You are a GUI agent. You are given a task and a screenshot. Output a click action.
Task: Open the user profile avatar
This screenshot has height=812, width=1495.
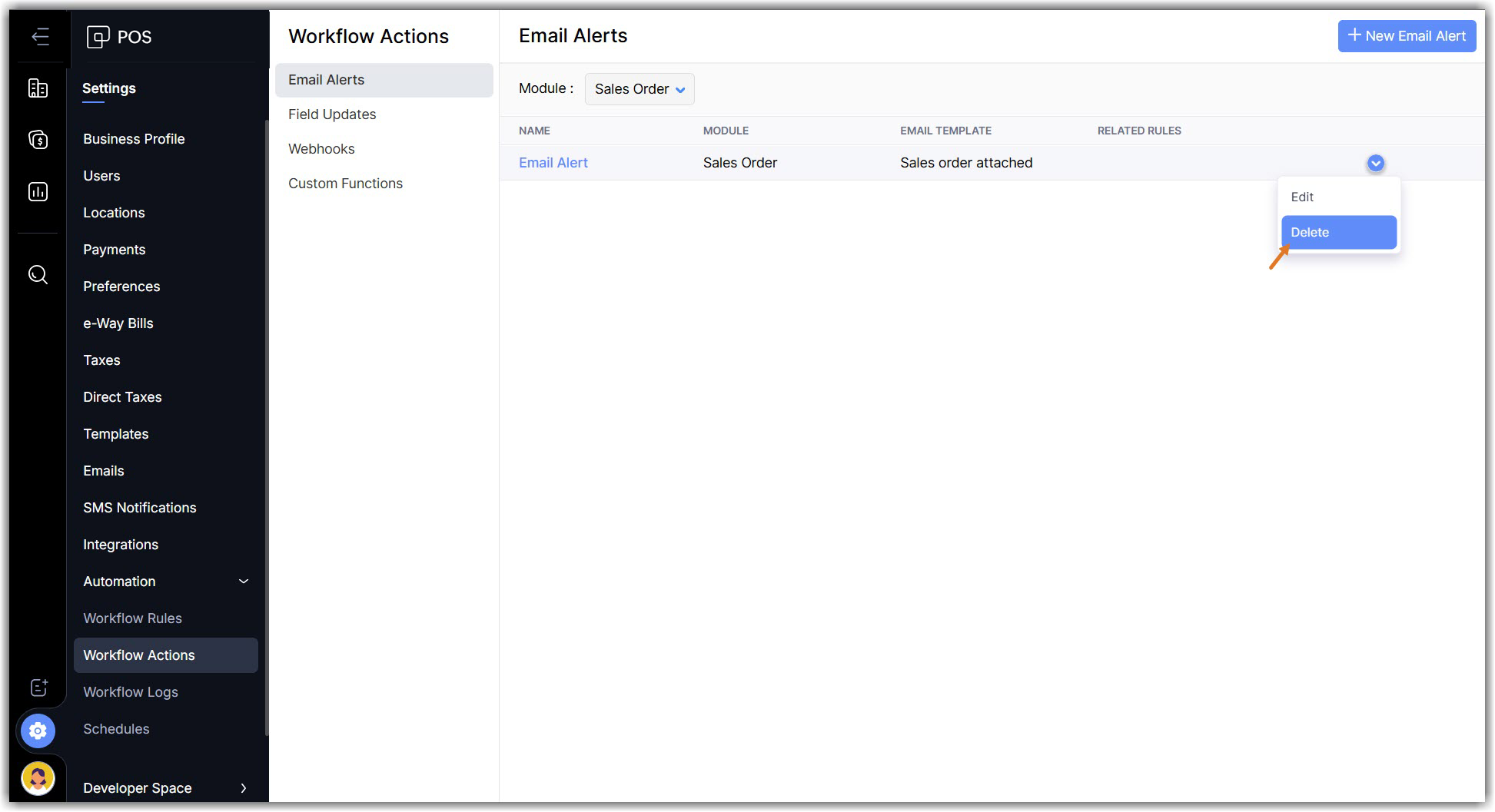point(38,778)
